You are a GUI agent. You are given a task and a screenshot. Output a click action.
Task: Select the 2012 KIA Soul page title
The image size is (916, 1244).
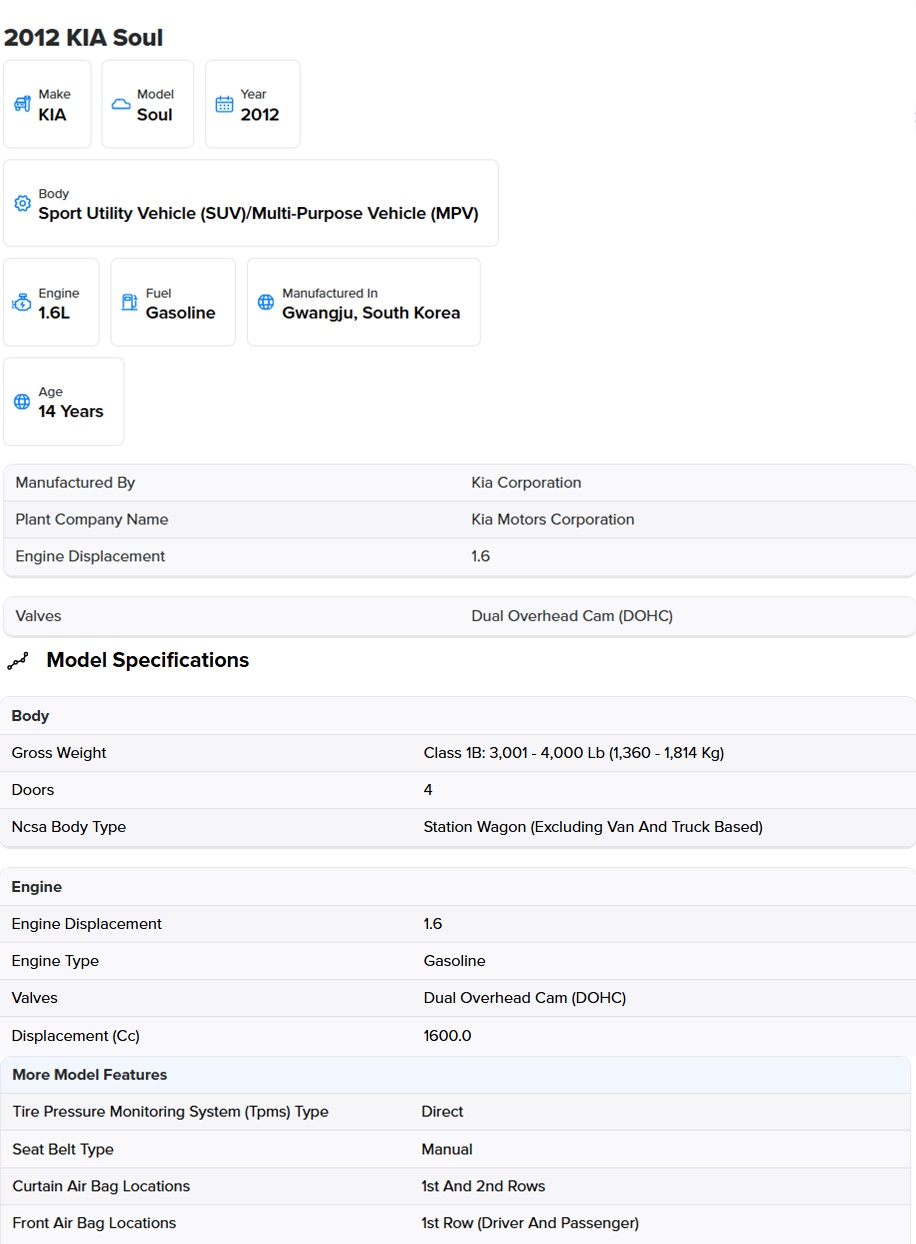(x=84, y=38)
